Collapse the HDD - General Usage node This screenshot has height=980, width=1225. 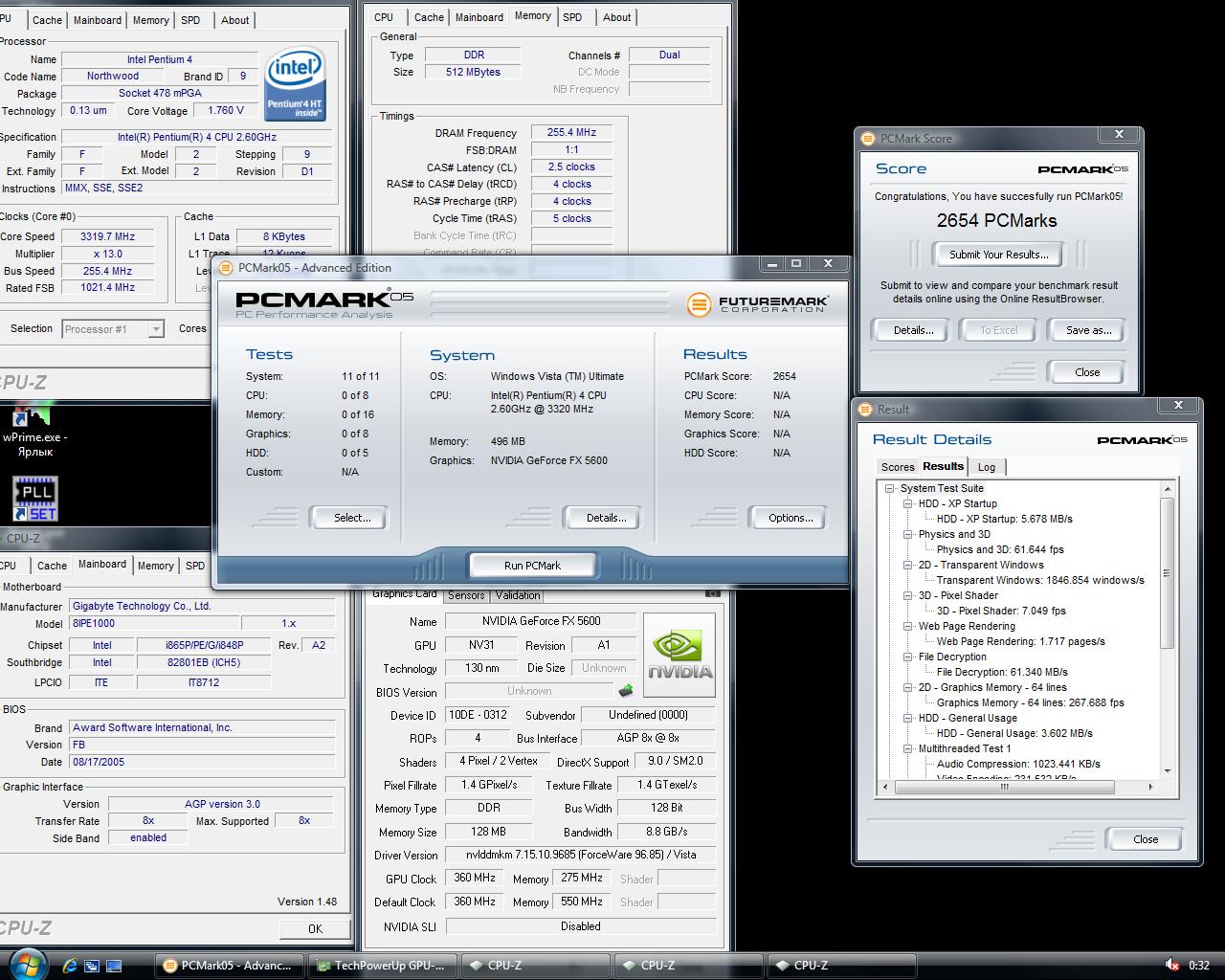(x=907, y=718)
